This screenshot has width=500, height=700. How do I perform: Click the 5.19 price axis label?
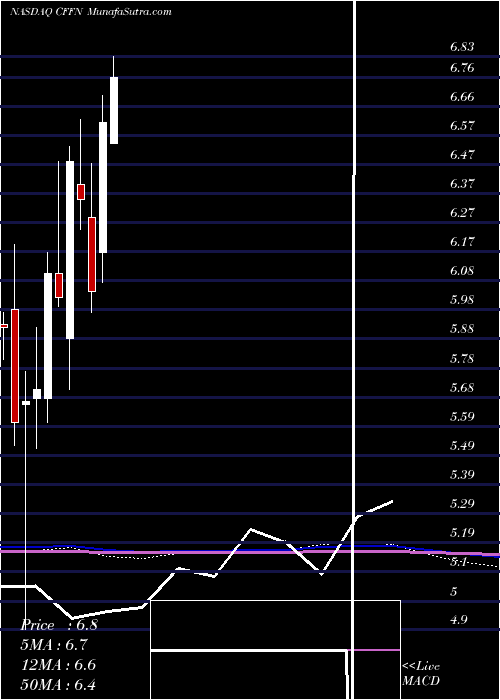point(462,533)
